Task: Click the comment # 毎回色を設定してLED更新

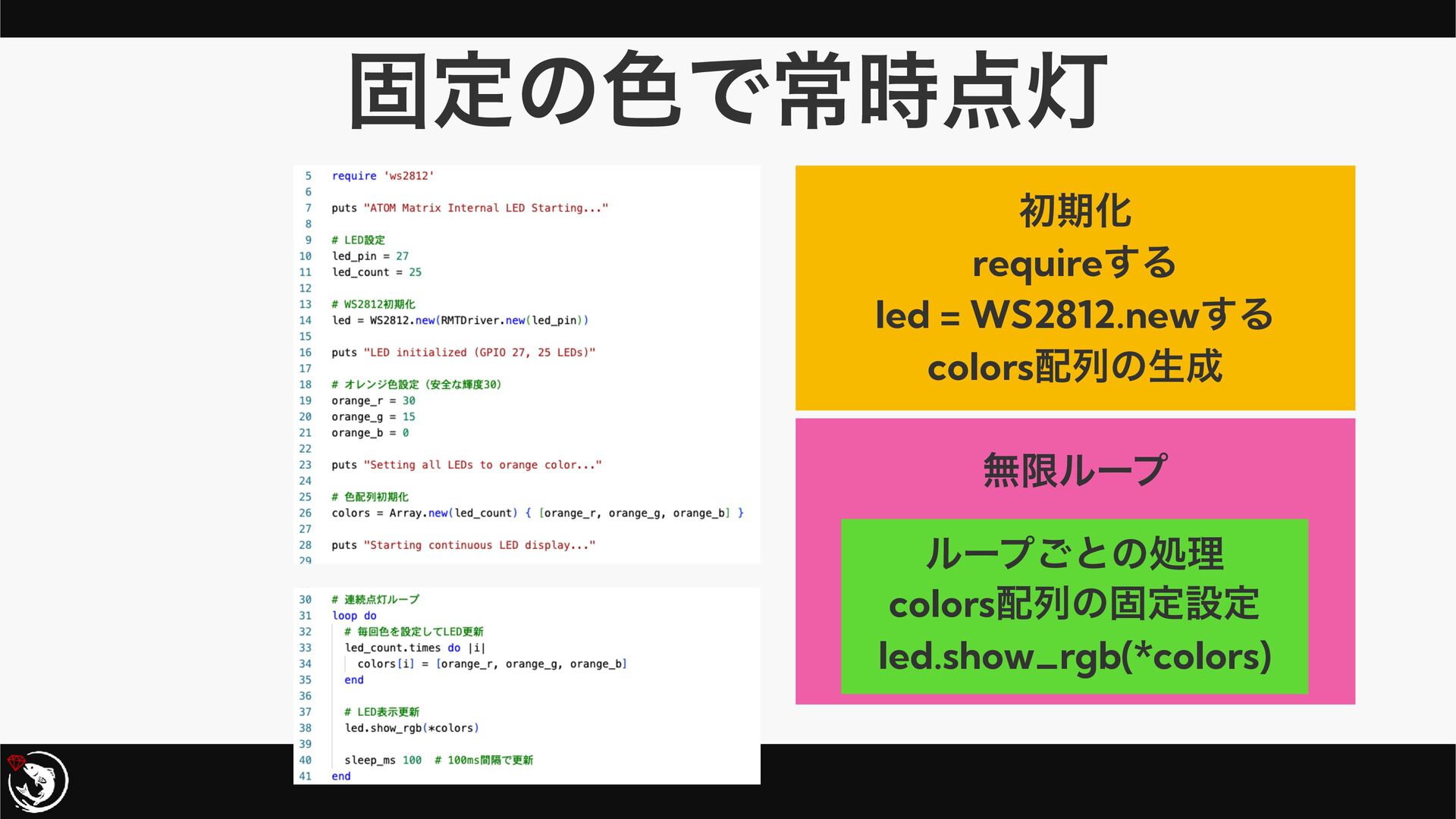Action: coord(414,632)
